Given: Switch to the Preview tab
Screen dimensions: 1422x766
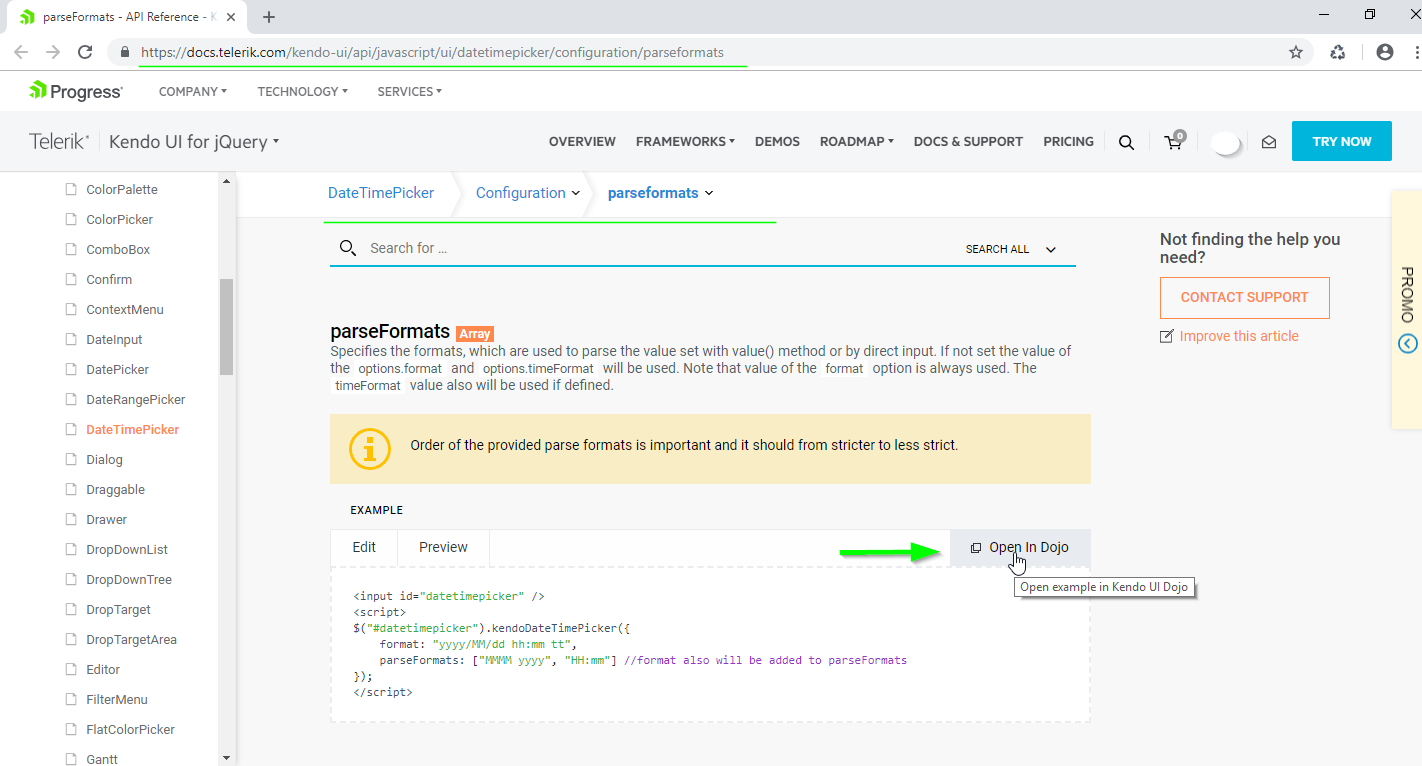Looking at the screenshot, I should pos(443,547).
